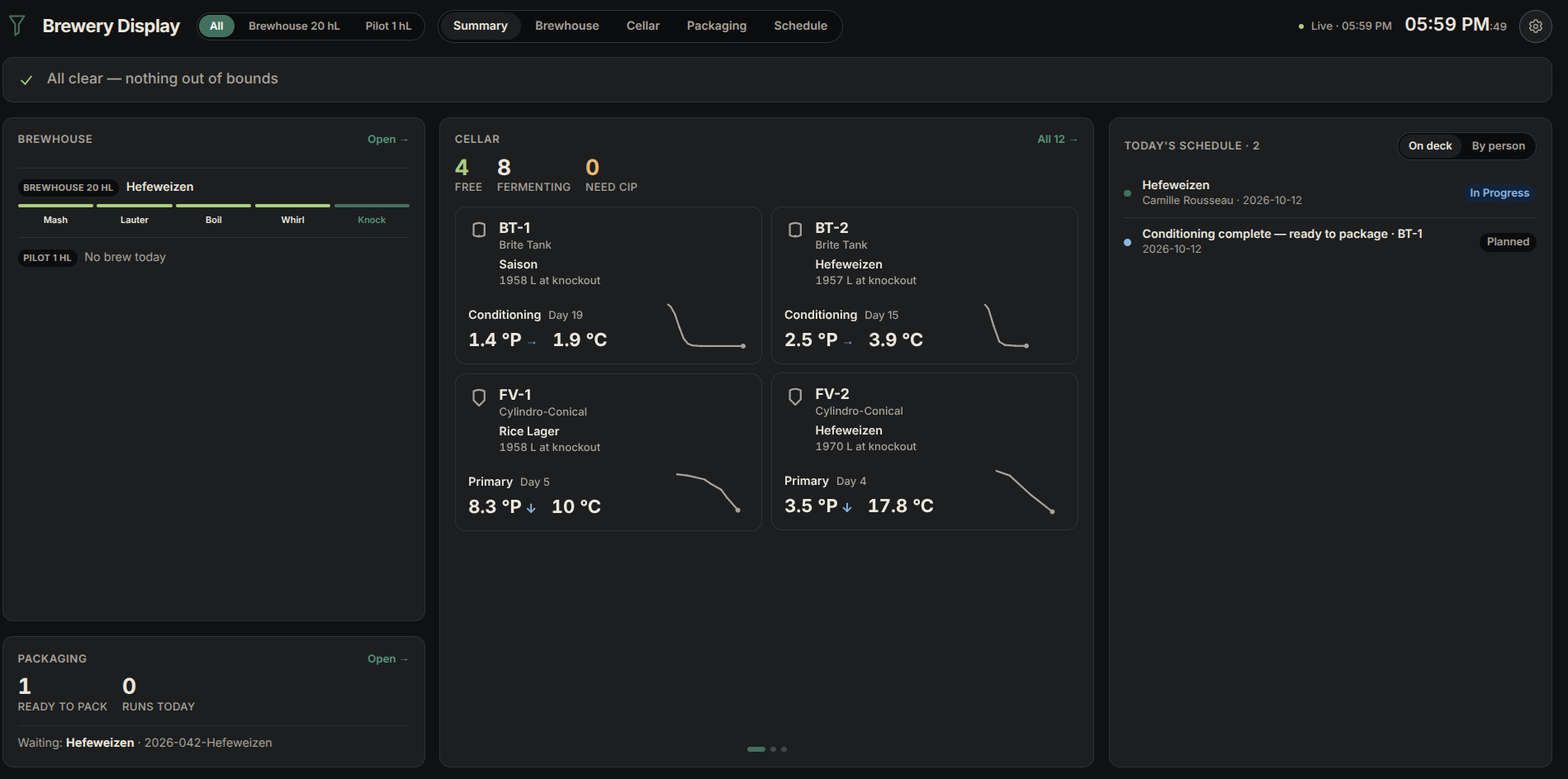Click the 0 RUNS TODAY count

coord(159,694)
